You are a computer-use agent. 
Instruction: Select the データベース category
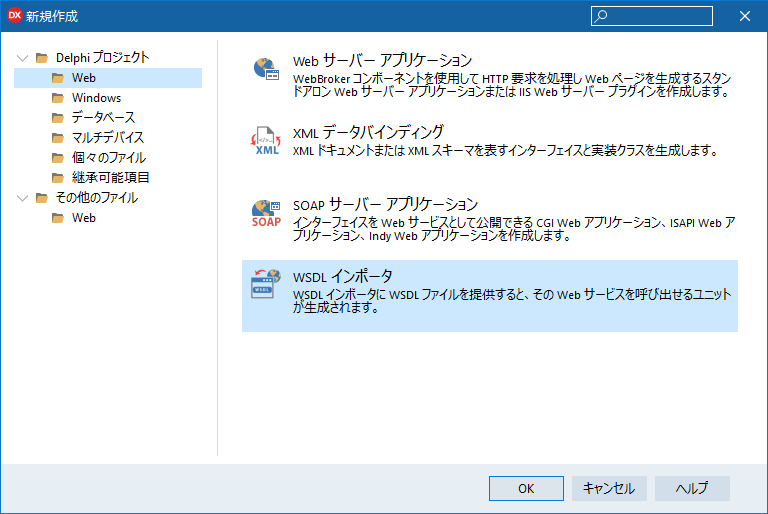point(103,118)
